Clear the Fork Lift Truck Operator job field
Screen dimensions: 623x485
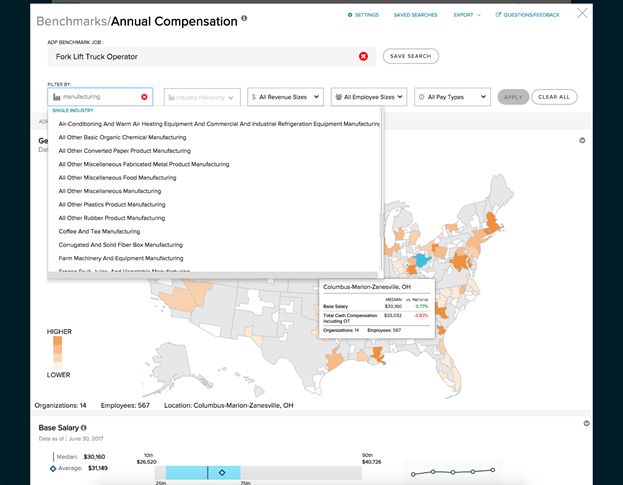pyautogui.click(x=363, y=56)
